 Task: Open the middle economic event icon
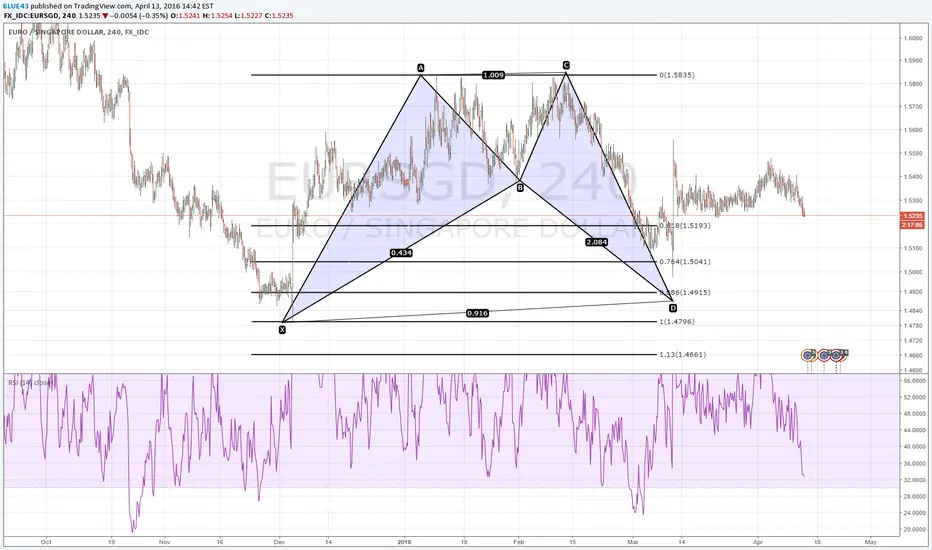[x=823, y=356]
